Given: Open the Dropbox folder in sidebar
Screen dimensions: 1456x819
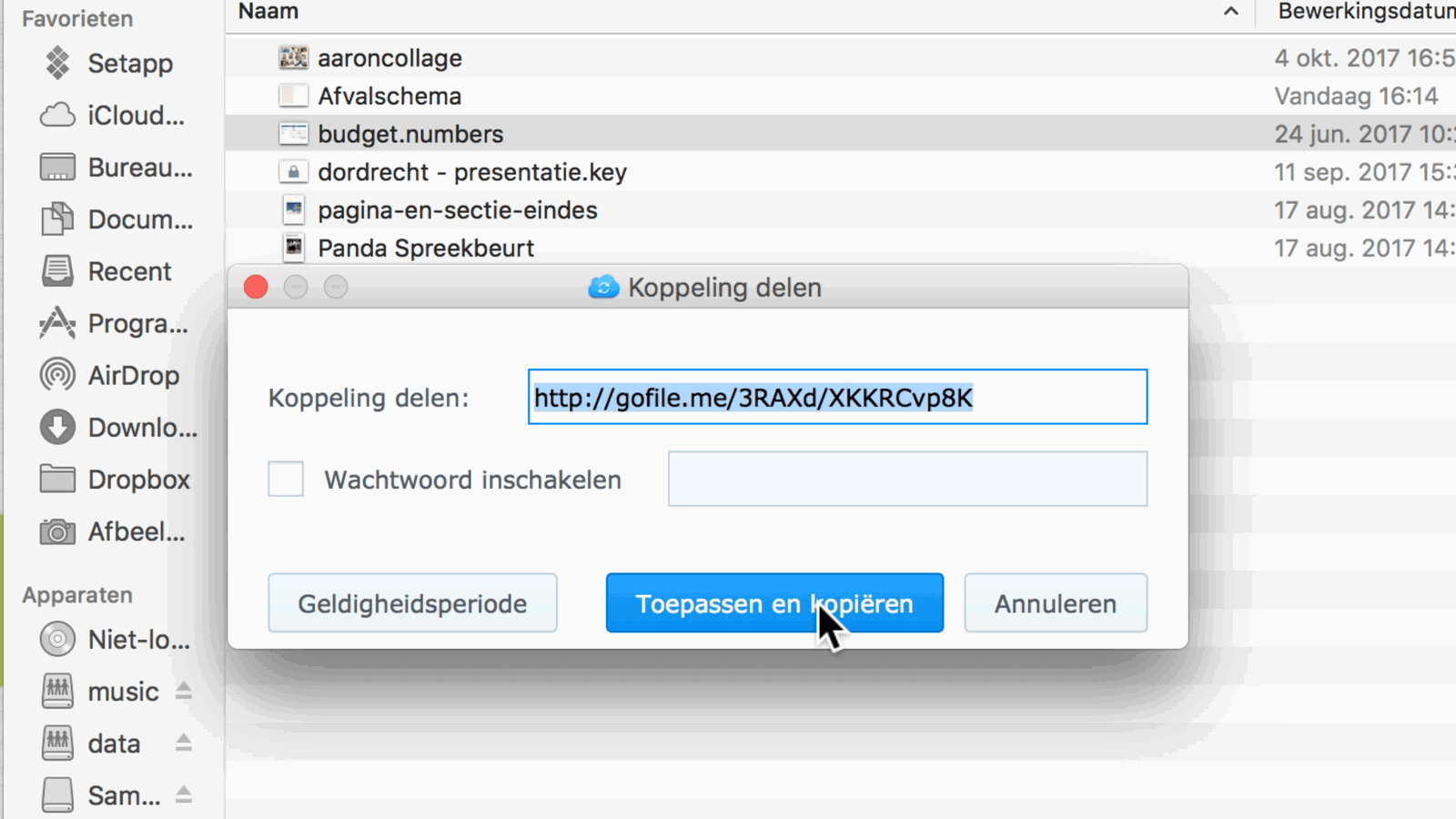Looking at the screenshot, I should point(116,479).
